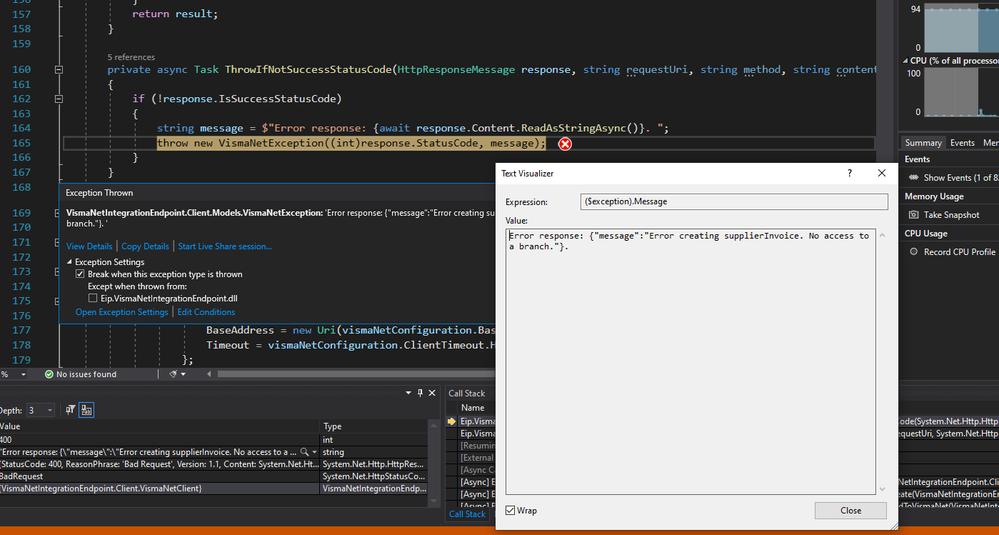The height and width of the screenshot is (535, 999).
Task: Click the Locals window scrollbar down arrow
Action: coord(432,502)
